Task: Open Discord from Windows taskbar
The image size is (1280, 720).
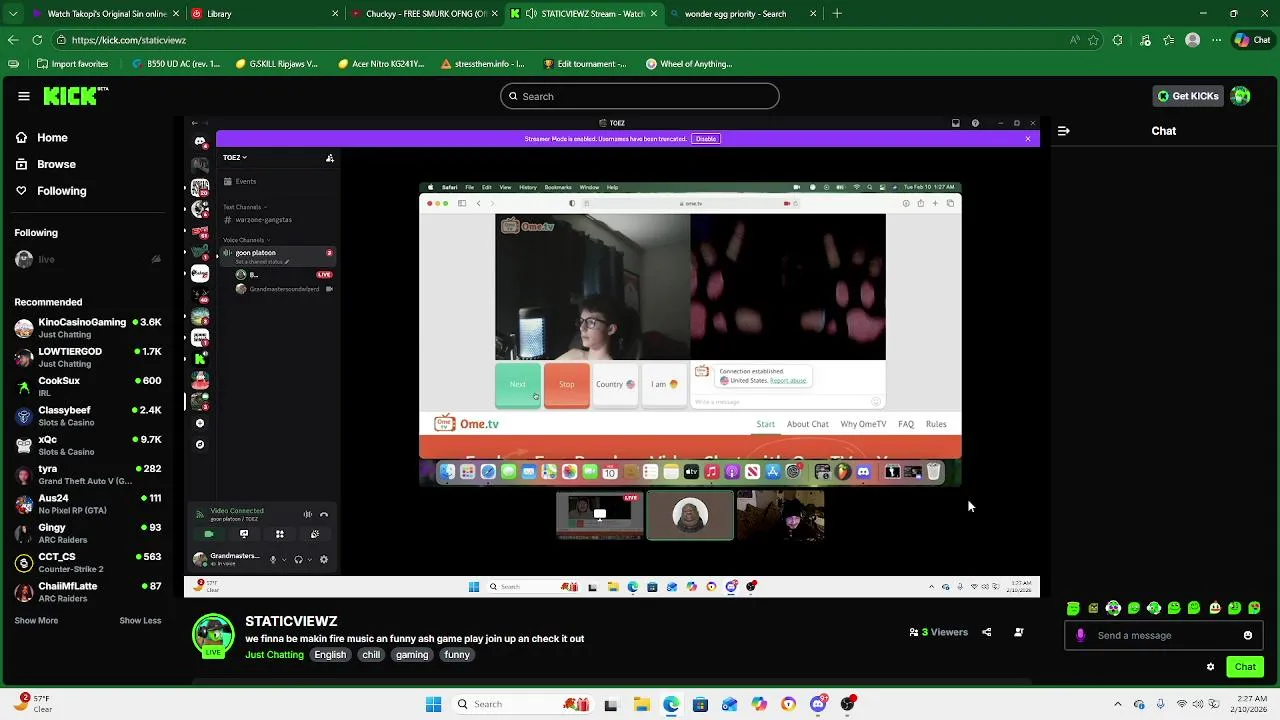Action: point(818,704)
